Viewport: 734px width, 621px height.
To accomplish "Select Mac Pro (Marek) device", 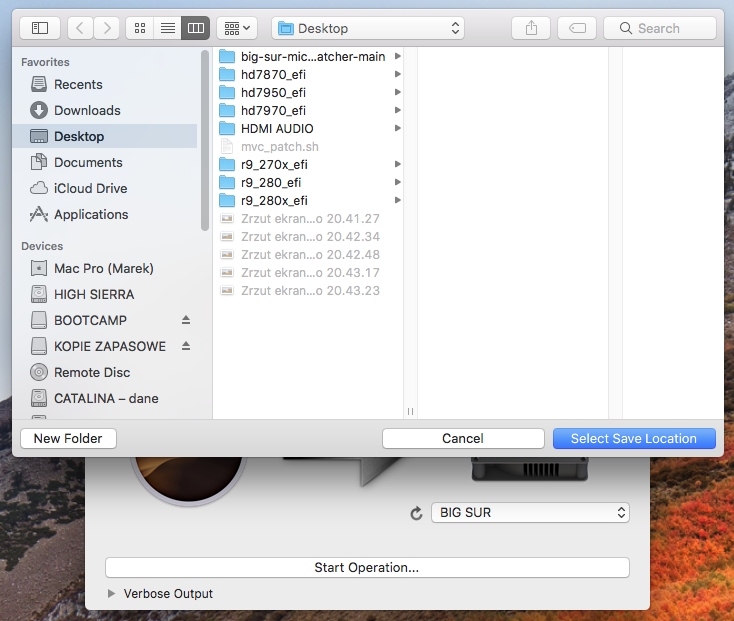I will click(x=105, y=268).
